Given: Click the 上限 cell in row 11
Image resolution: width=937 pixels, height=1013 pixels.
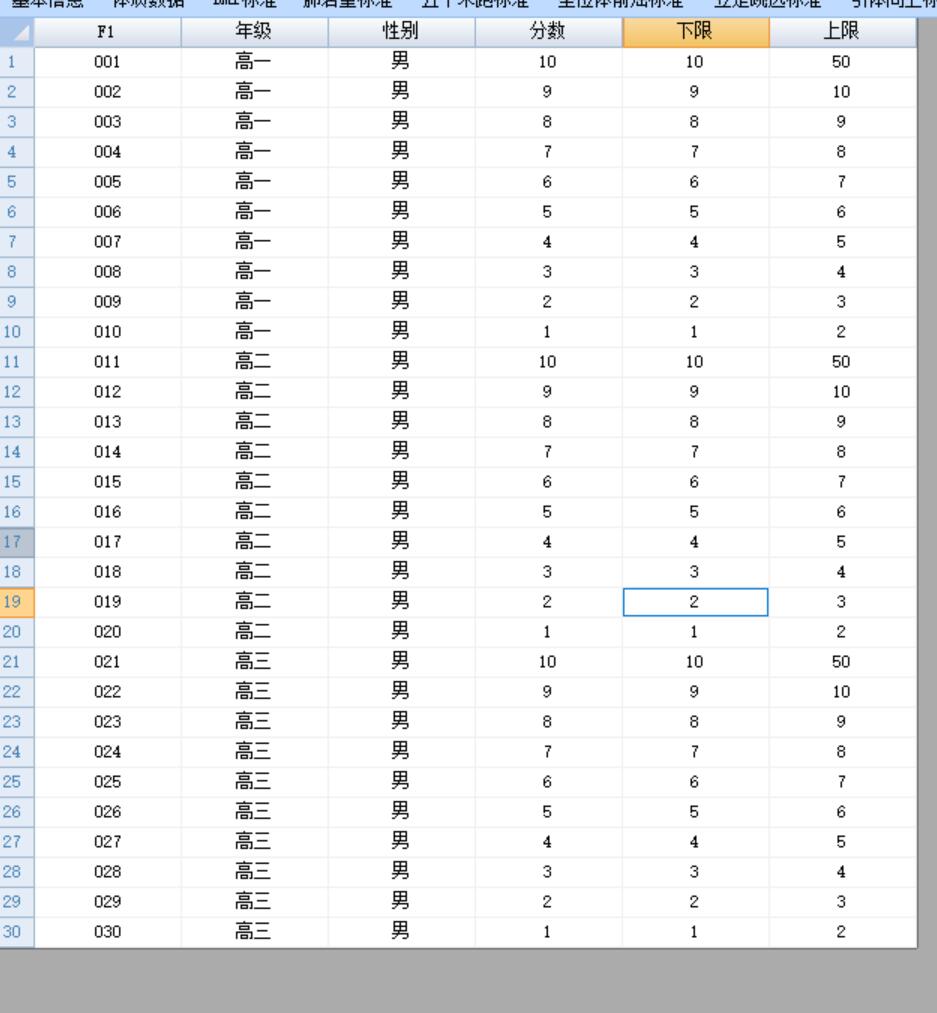Looking at the screenshot, I should pos(842,362).
